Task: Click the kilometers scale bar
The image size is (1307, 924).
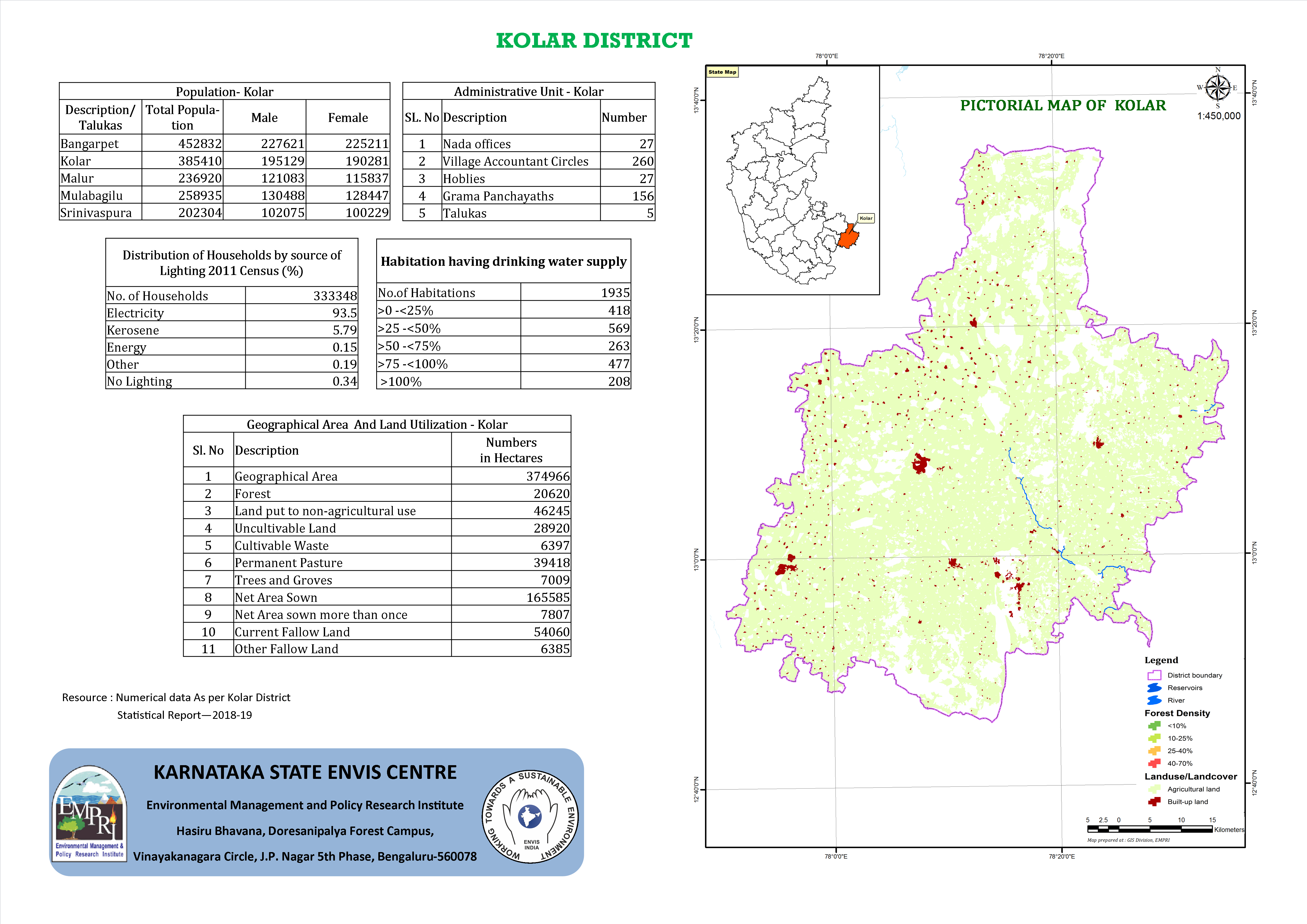Action: tap(1150, 829)
